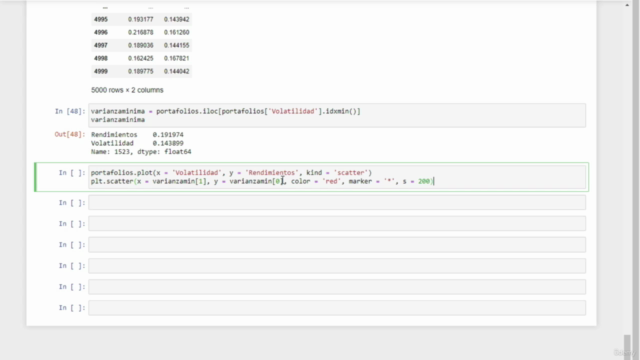640x360 pixels.
Task: Select the fourth empty code cell
Action: click(337, 266)
